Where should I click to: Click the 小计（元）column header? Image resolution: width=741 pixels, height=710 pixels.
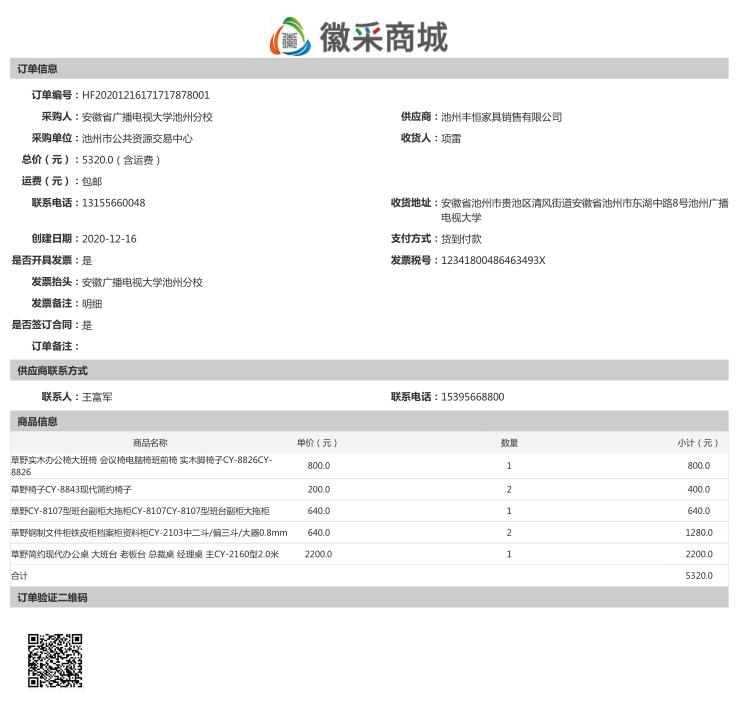[698, 443]
